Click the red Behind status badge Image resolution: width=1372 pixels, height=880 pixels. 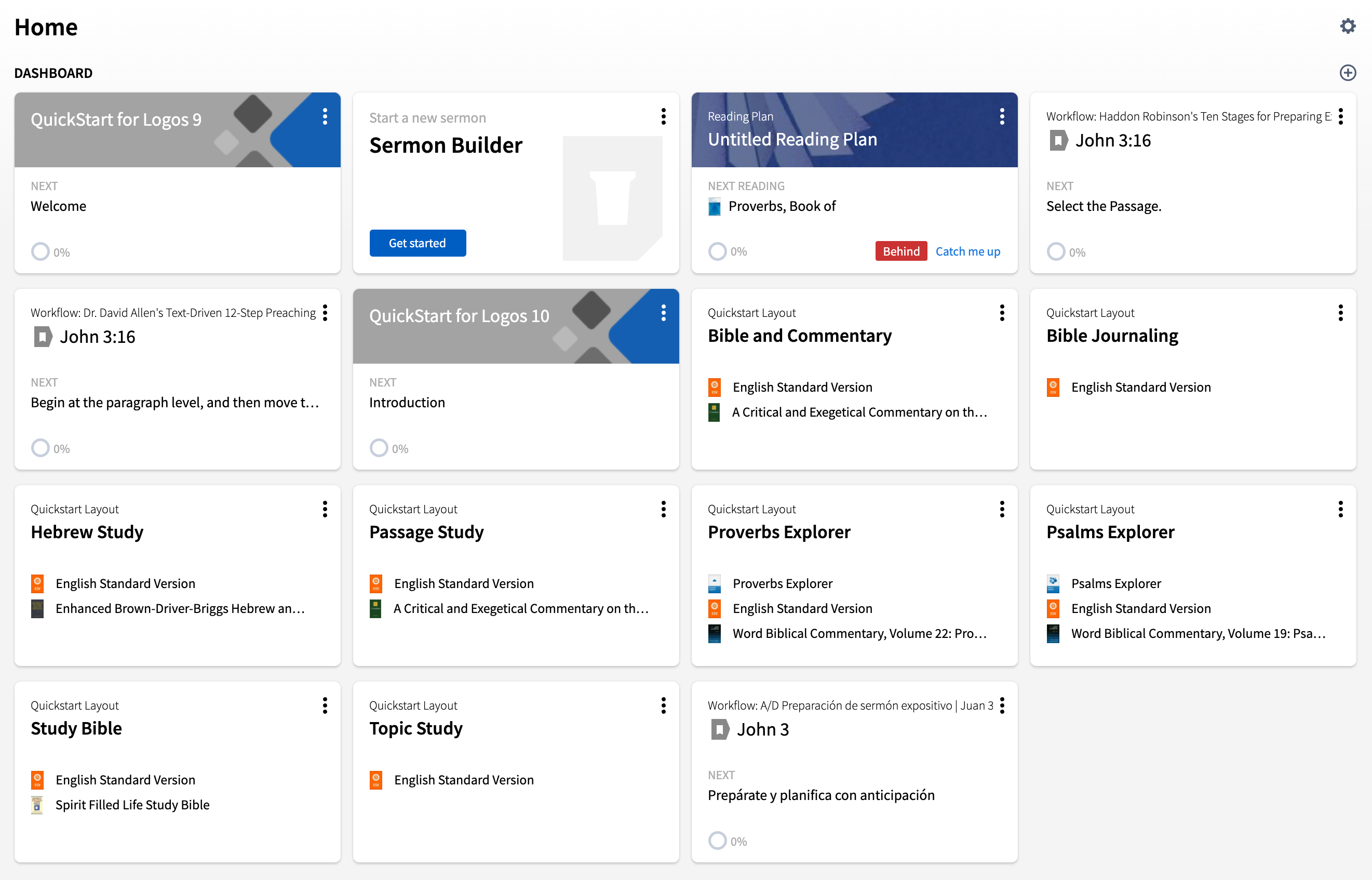coord(901,251)
